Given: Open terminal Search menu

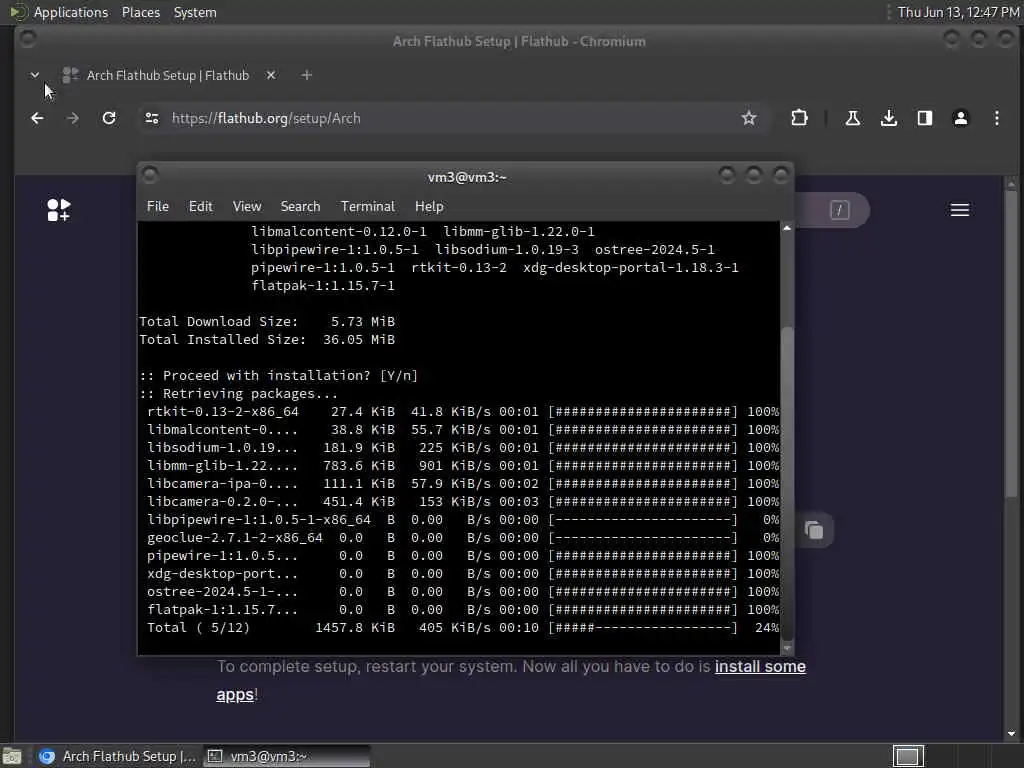Looking at the screenshot, I should tap(300, 206).
